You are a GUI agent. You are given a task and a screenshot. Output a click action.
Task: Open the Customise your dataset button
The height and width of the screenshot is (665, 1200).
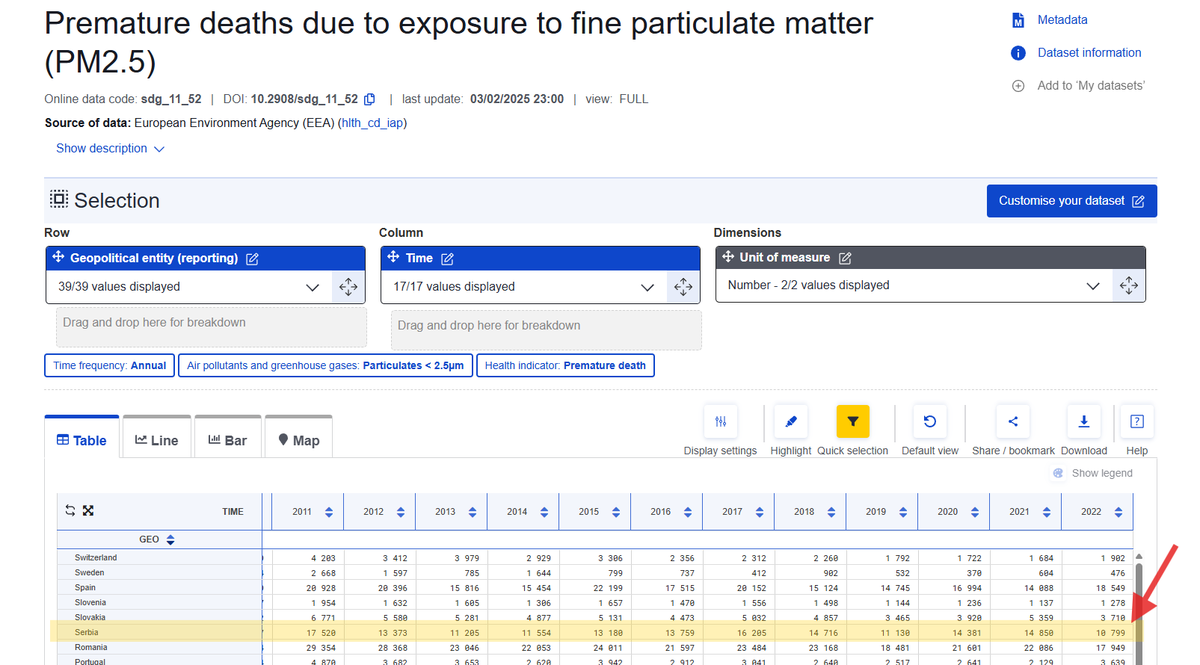pos(1071,200)
